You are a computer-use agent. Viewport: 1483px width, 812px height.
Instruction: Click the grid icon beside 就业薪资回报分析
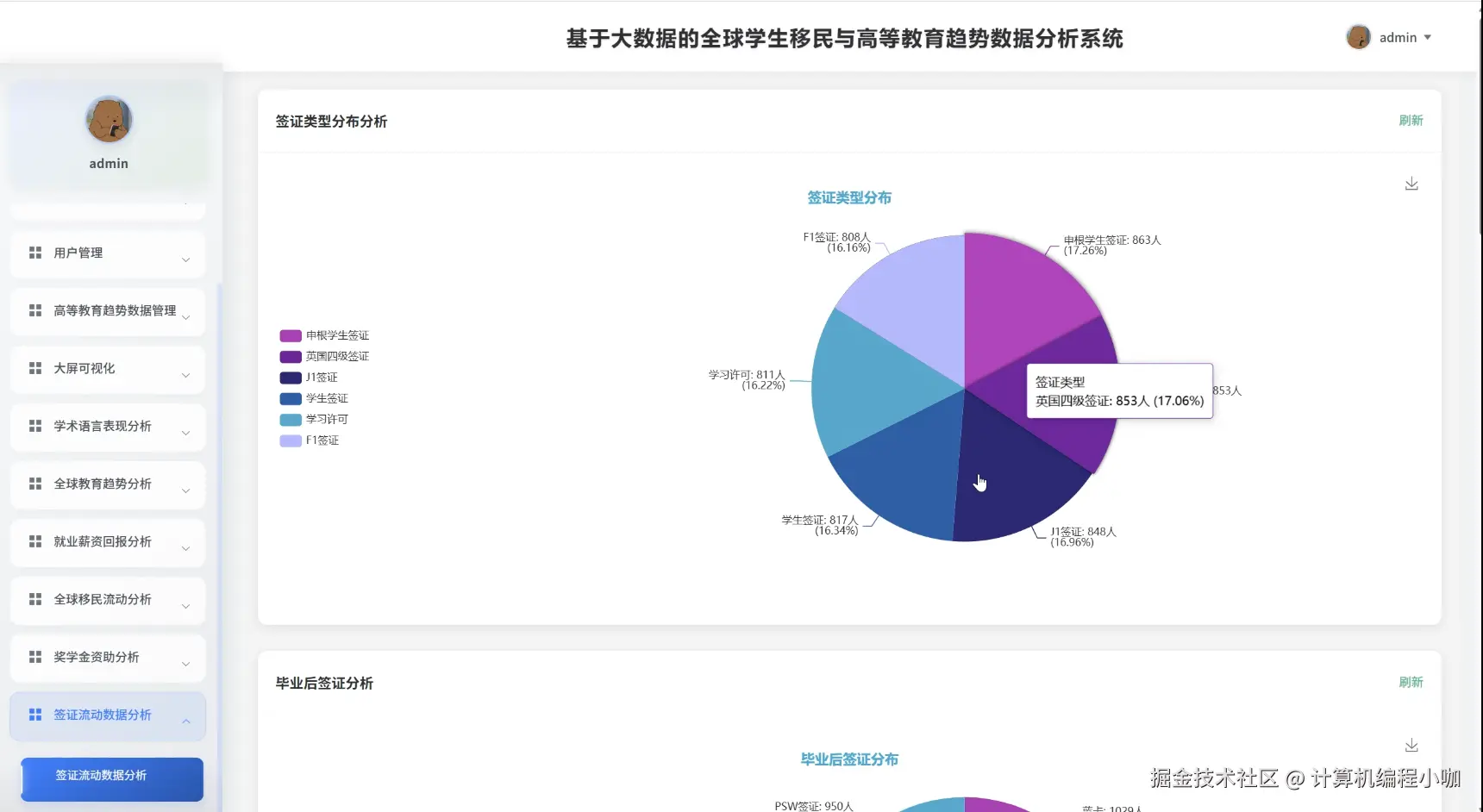pyautogui.click(x=35, y=541)
